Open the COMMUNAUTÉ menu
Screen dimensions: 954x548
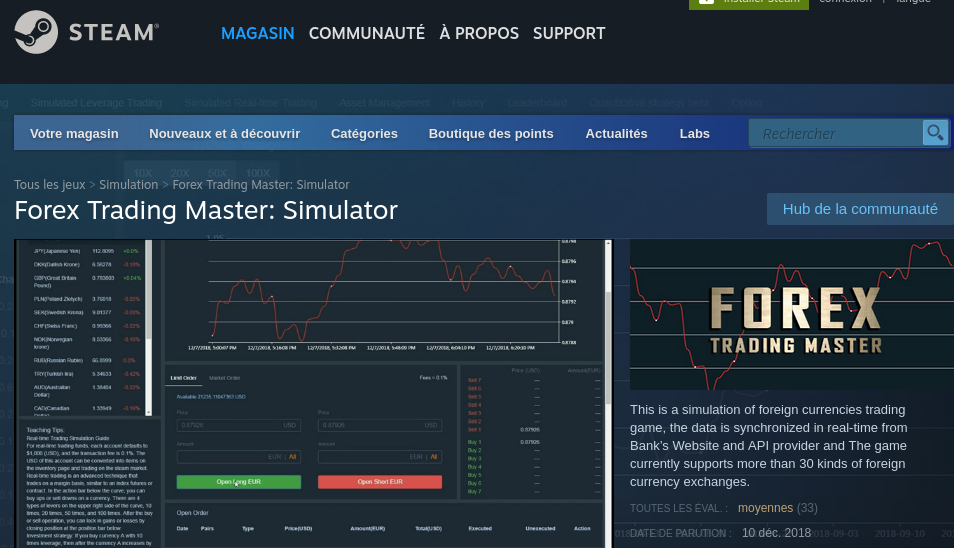coord(367,33)
